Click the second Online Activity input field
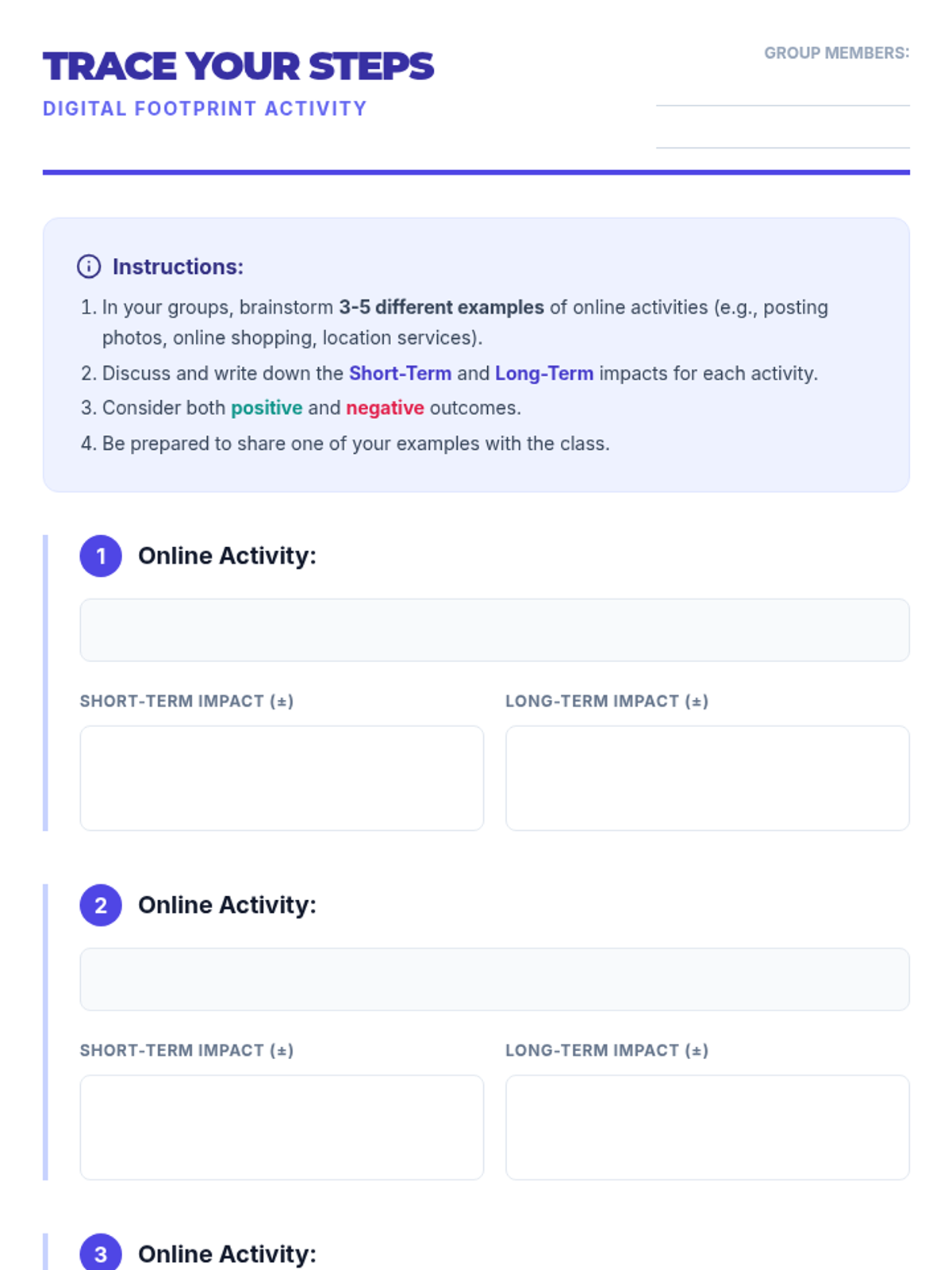 click(x=494, y=979)
